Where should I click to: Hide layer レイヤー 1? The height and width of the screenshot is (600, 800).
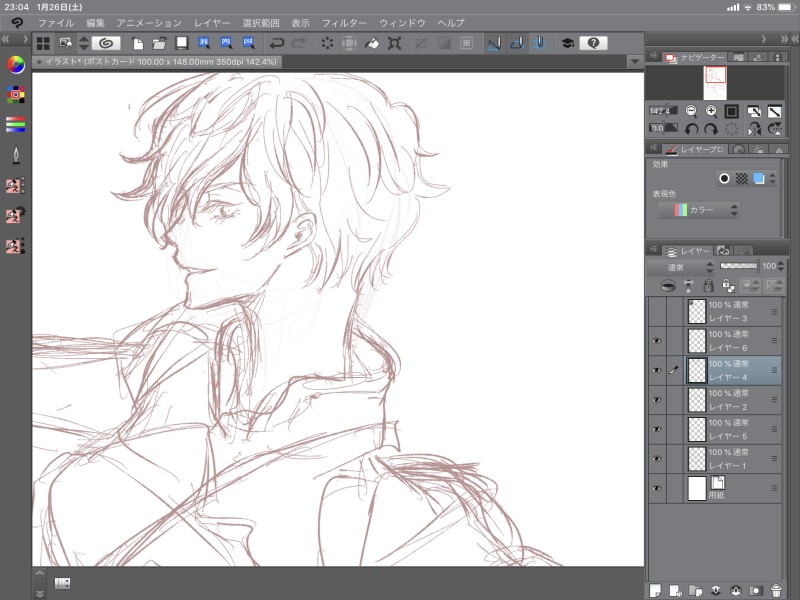(657, 459)
